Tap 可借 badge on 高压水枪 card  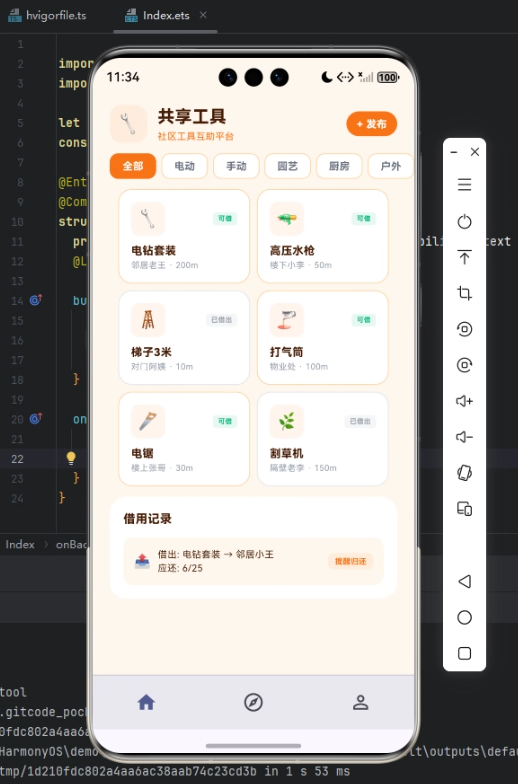pyautogui.click(x=364, y=218)
